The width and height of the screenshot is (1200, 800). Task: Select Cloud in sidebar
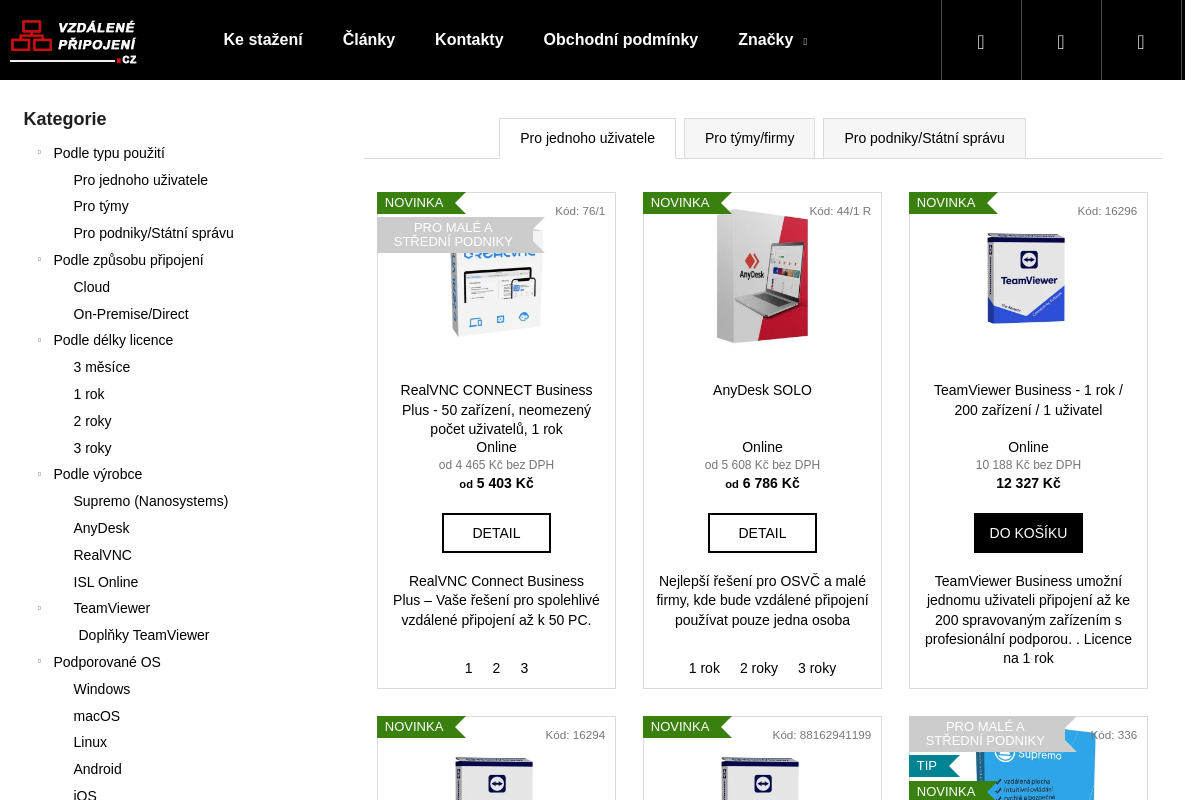click(92, 287)
